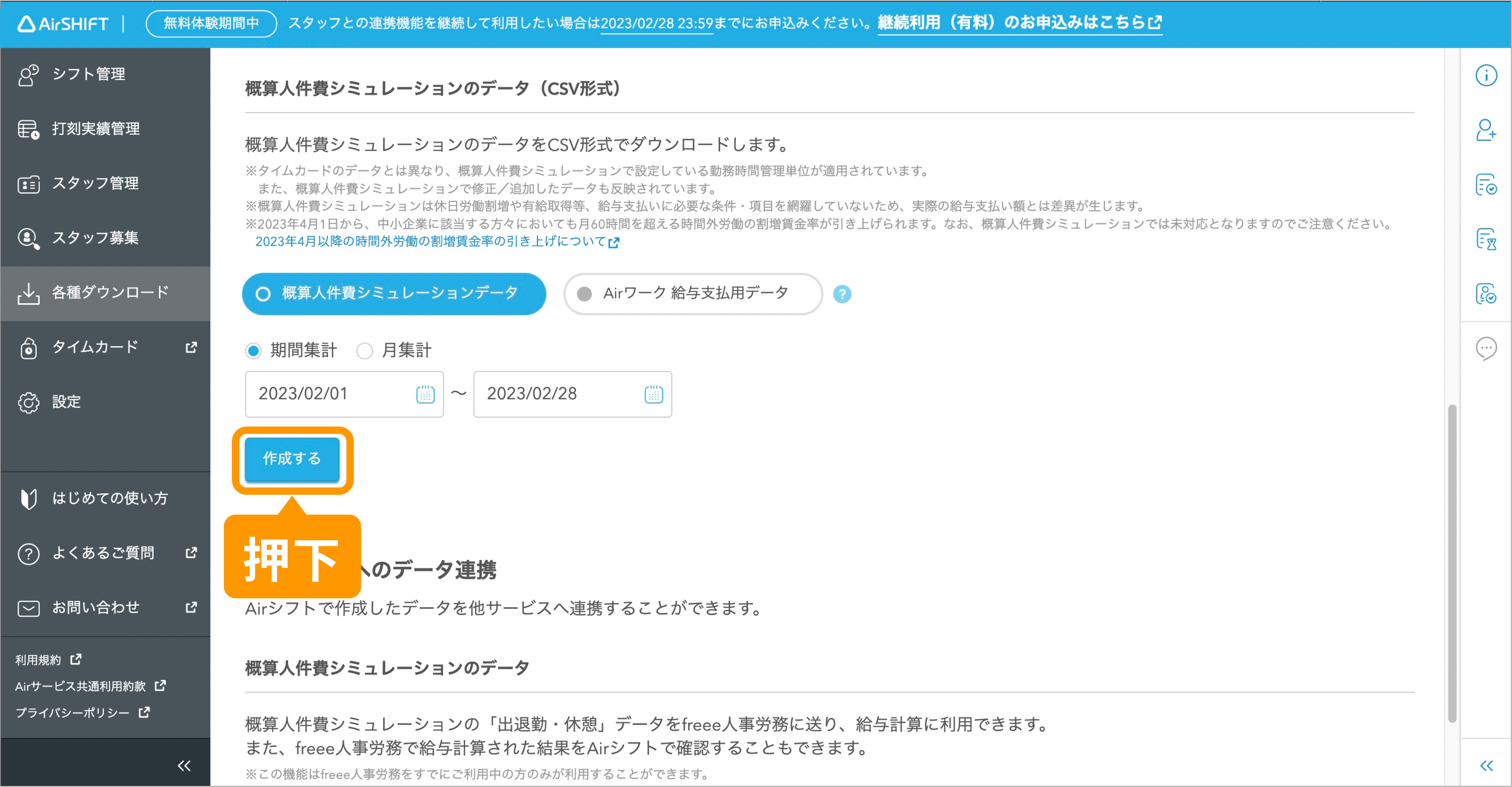Click right panel document-hourglass icon
This screenshot has height=787, width=1512.
tap(1486, 239)
